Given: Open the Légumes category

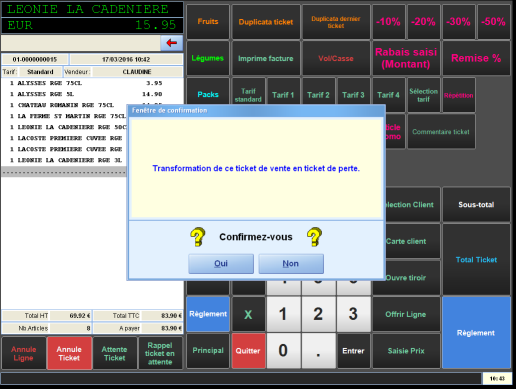Looking at the screenshot, I should click(208, 58).
